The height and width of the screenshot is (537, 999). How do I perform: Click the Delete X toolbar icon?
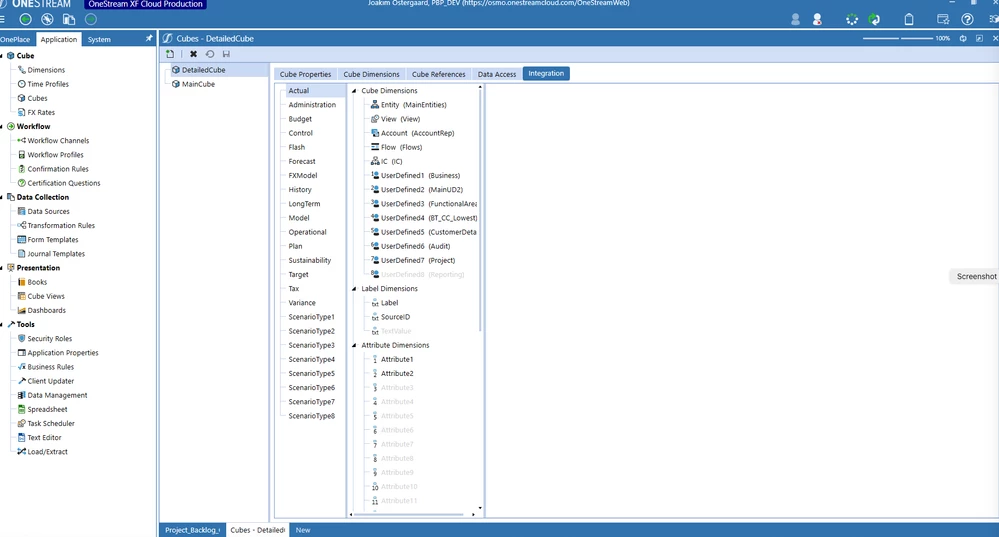tap(194, 54)
